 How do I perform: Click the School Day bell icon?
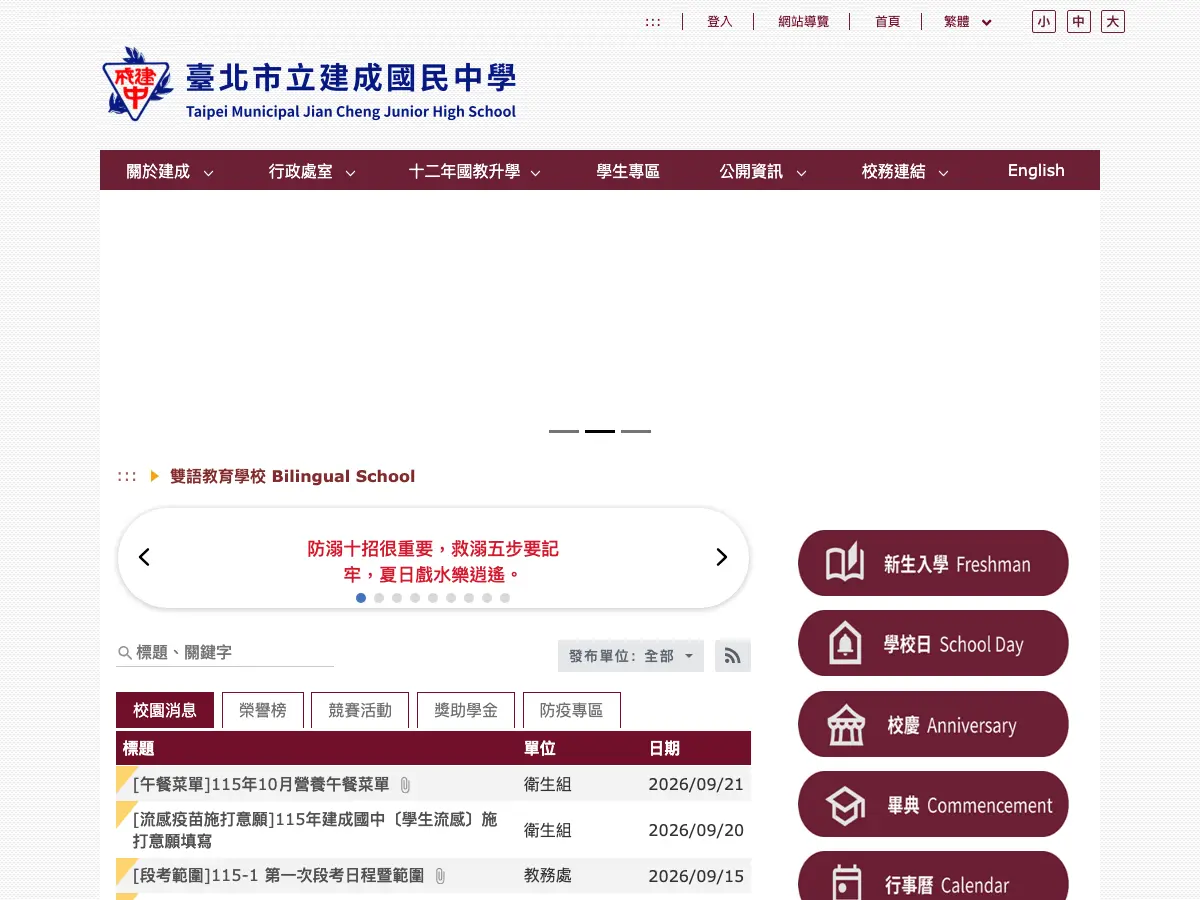[845, 644]
